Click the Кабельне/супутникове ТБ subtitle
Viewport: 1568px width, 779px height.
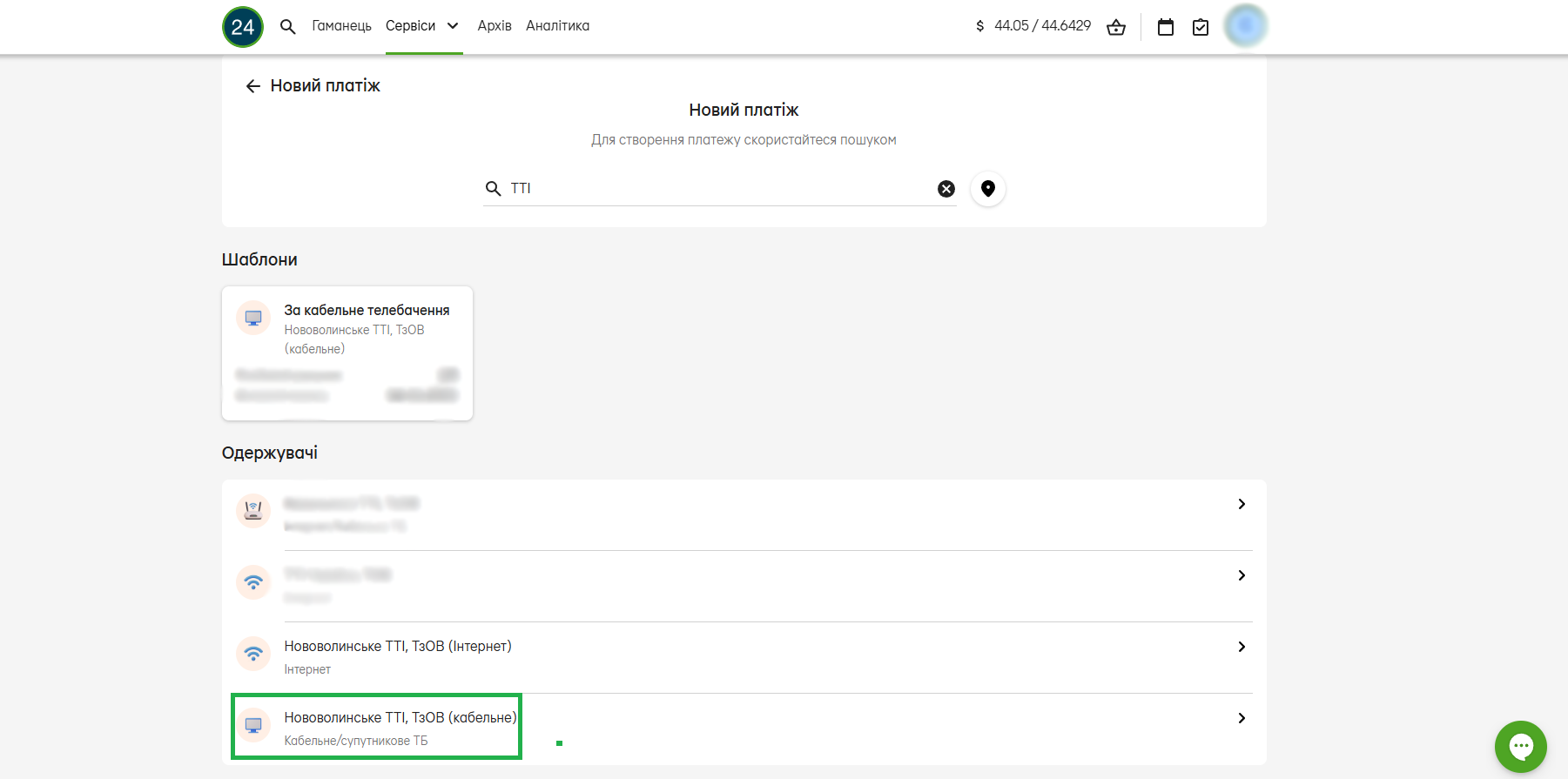[356, 742]
